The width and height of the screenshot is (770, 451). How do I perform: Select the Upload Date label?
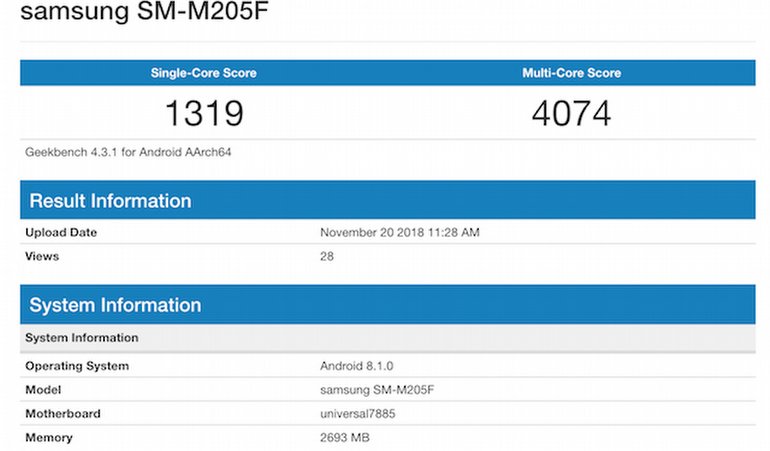(x=61, y=232)
